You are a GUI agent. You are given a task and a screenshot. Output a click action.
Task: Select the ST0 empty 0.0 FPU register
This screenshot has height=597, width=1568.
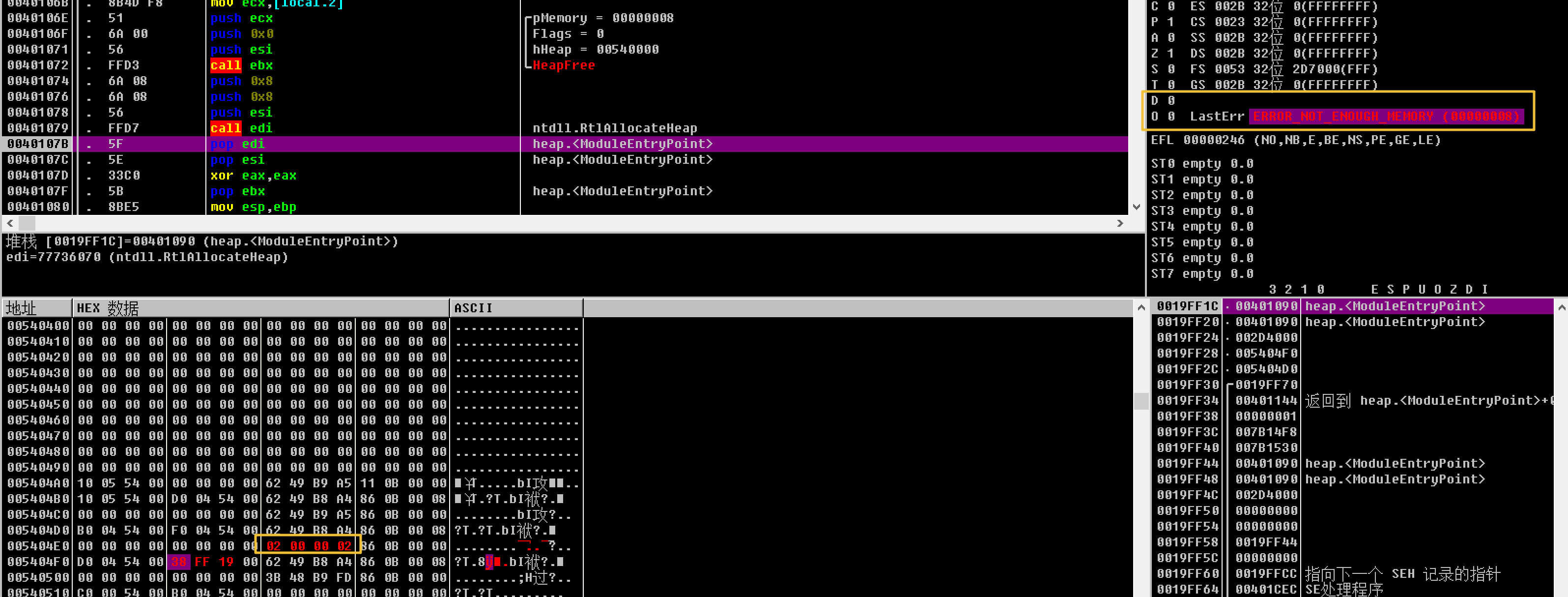coord(1202,164)
